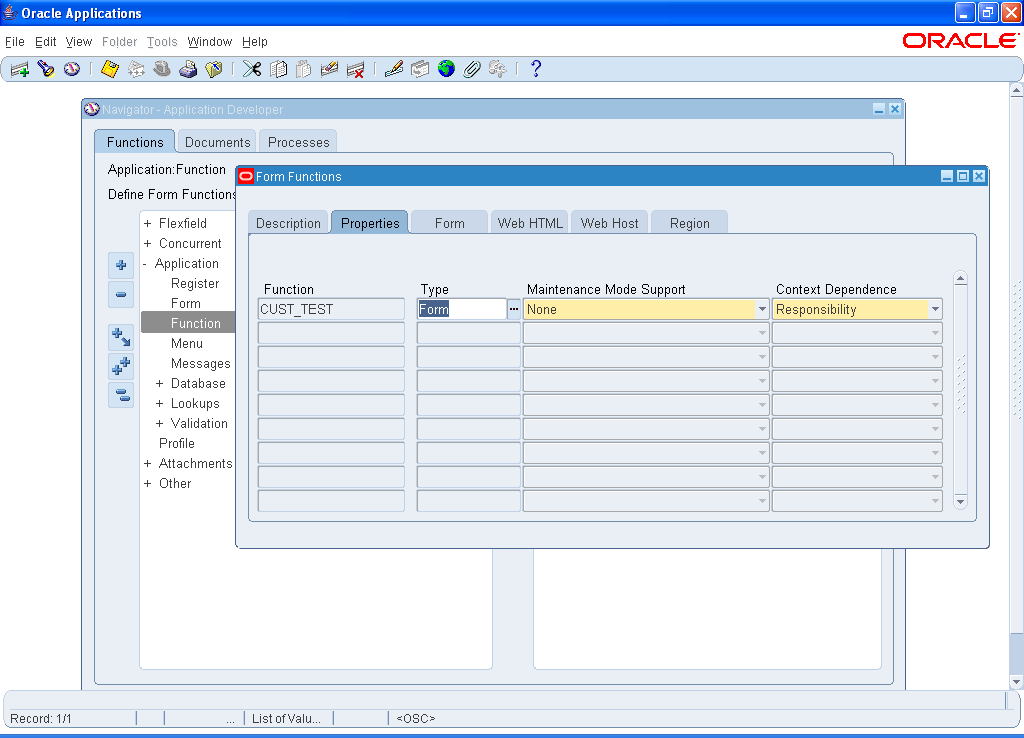Select the Profile tree item

click(176, 443)
